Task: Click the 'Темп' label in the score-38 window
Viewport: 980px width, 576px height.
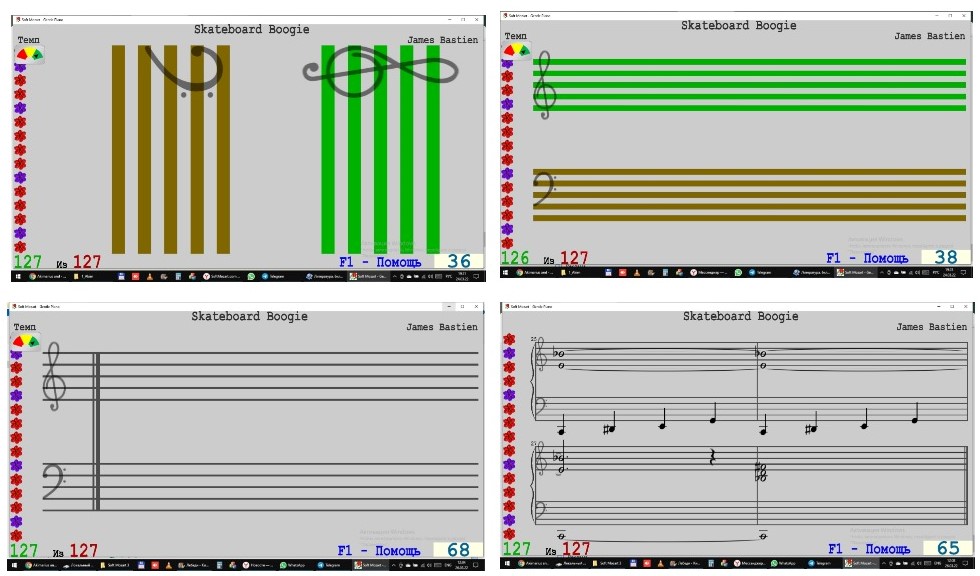Action: (516, 36)
